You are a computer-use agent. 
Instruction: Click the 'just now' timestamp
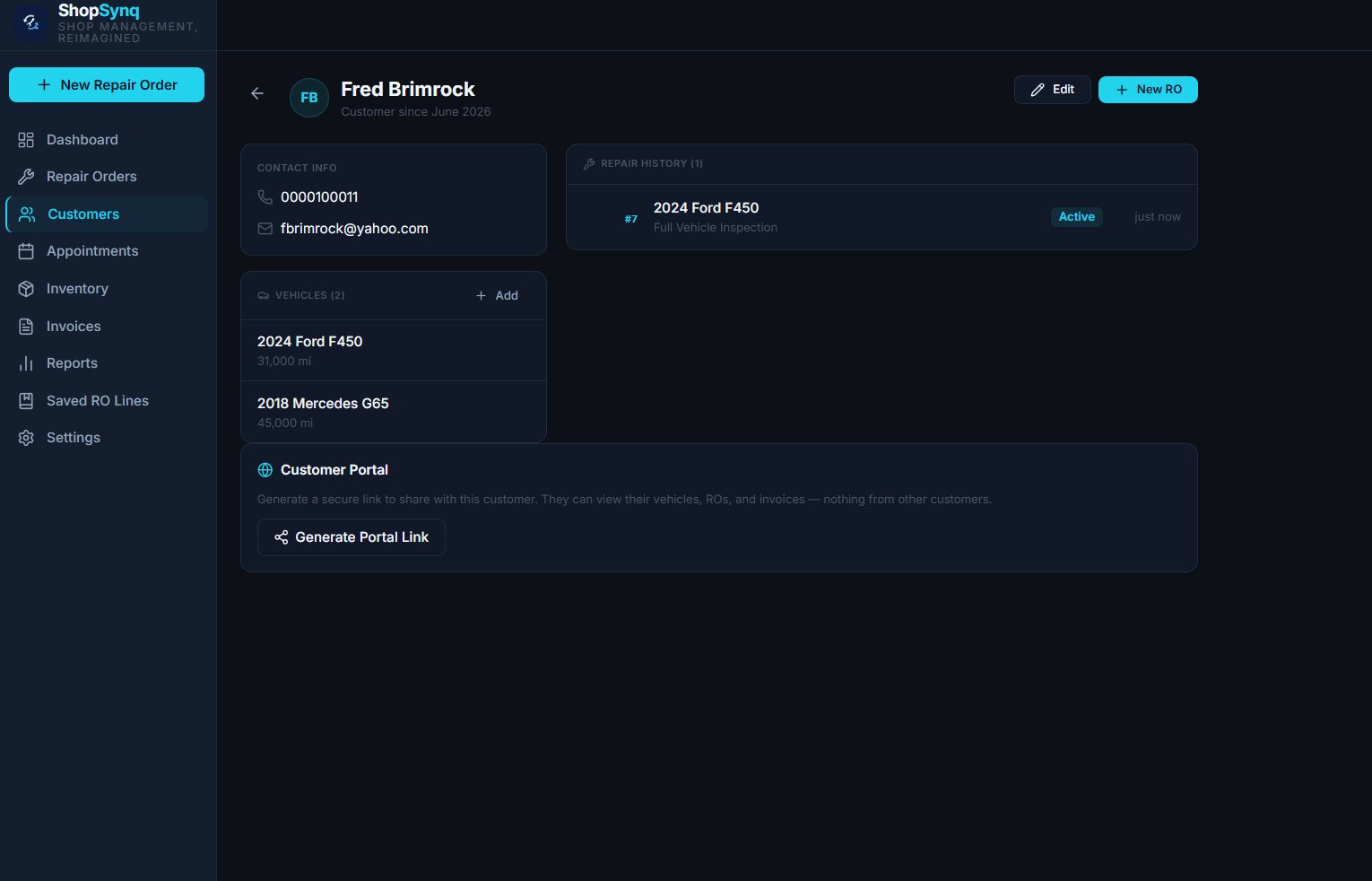tap(1158, 217)
